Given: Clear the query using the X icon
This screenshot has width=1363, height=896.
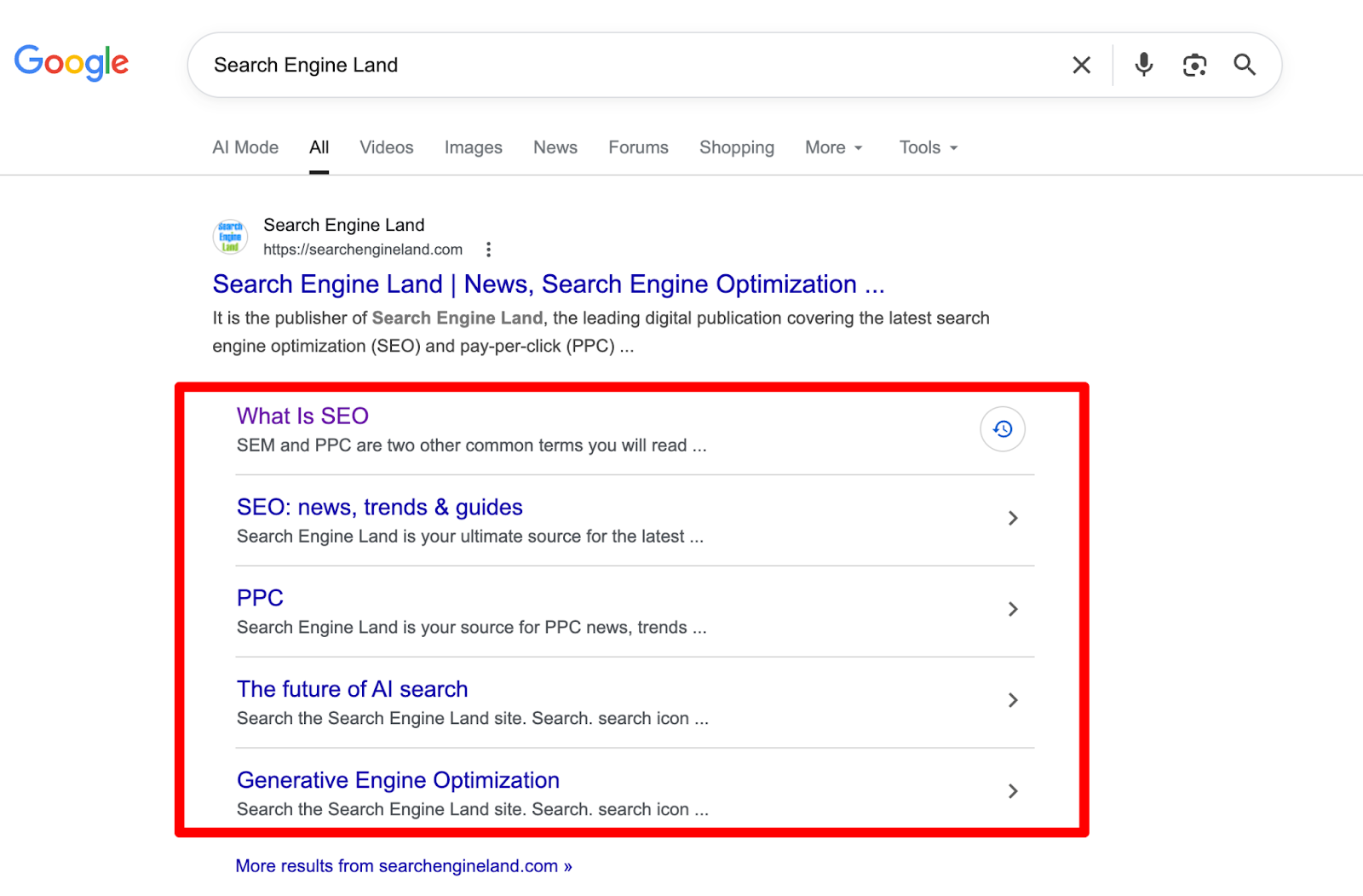Looking at the screenshot, I should coord(1081,65).
